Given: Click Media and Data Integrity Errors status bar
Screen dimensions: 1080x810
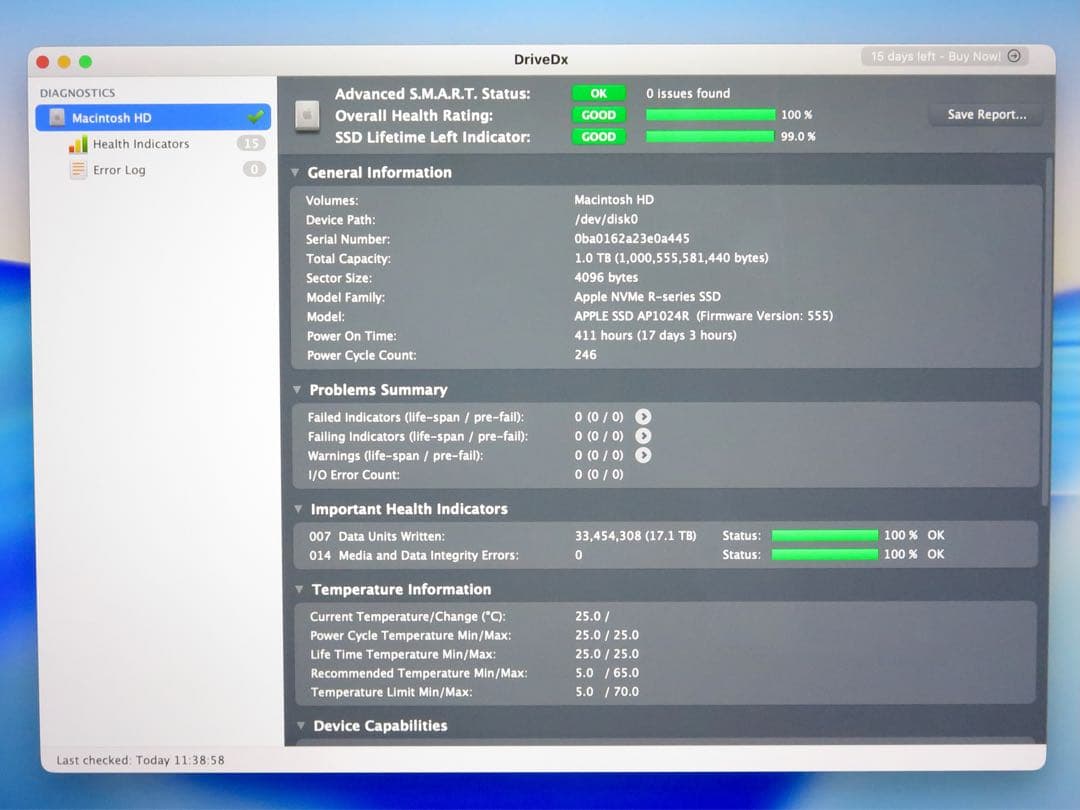Looking at the screenshot, I should point(824,554).
